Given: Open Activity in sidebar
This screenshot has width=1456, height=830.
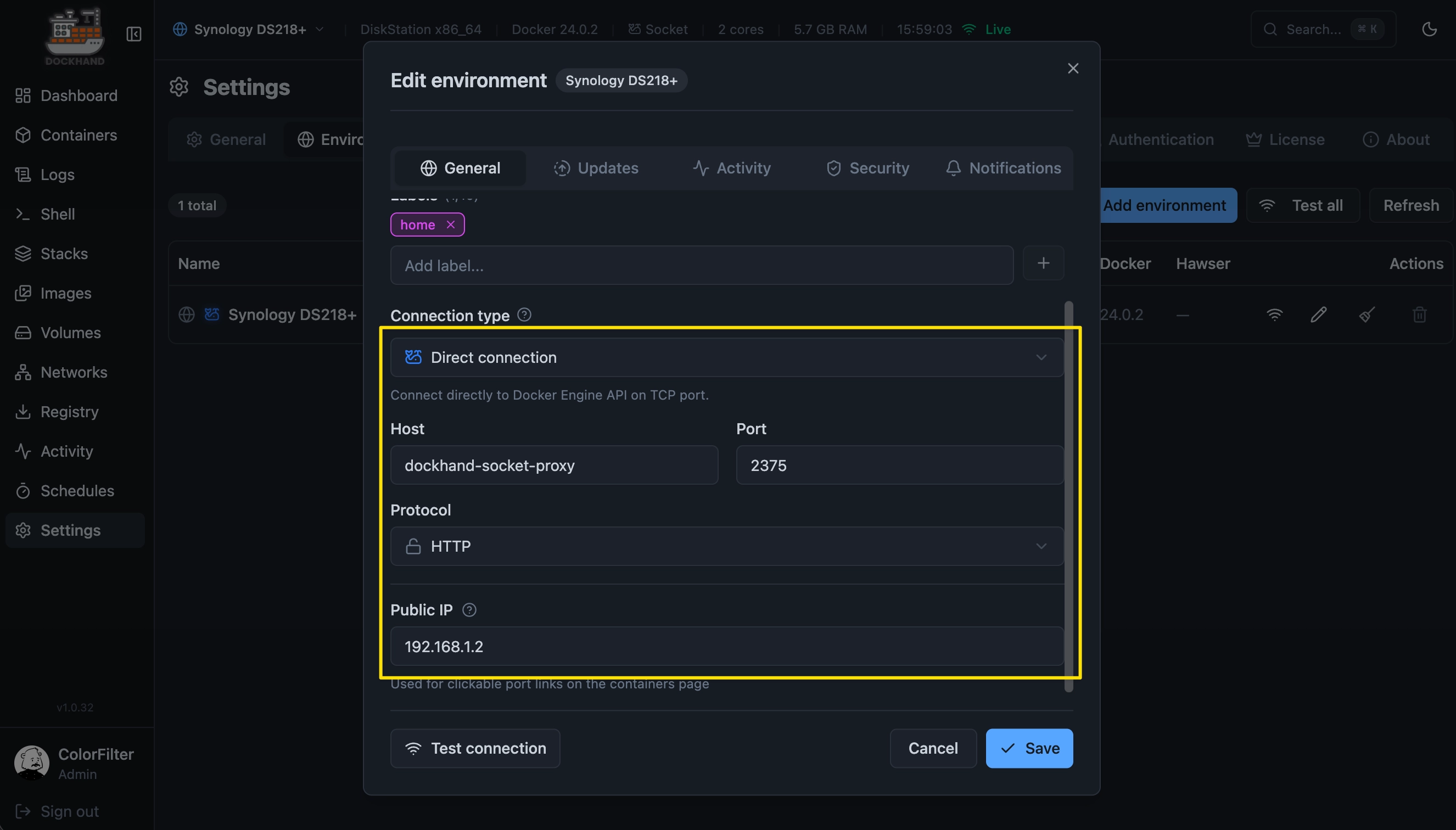Looking at the screenshot, I should (x=75, y=451).
